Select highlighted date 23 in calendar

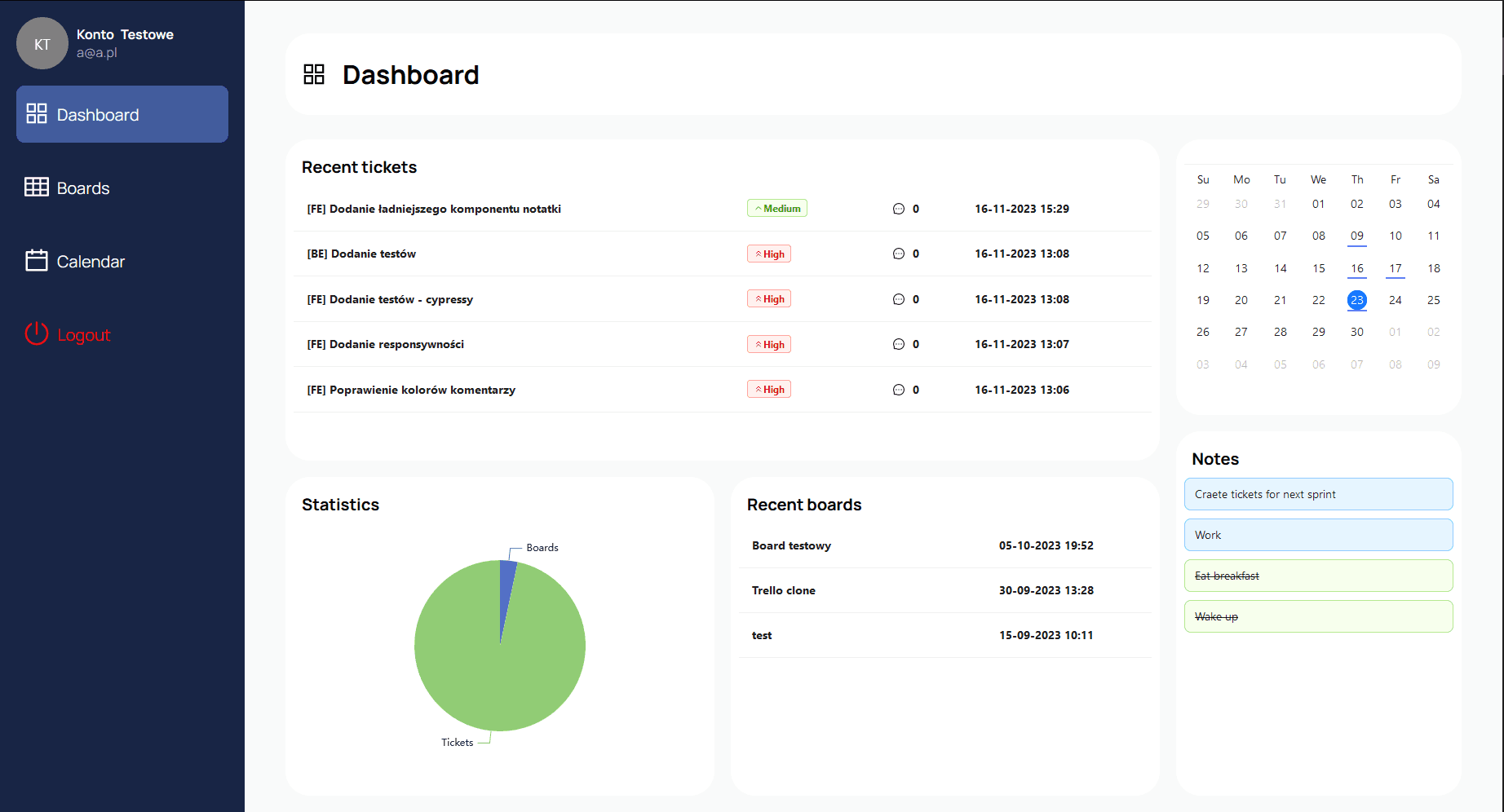click(1357, 300)
